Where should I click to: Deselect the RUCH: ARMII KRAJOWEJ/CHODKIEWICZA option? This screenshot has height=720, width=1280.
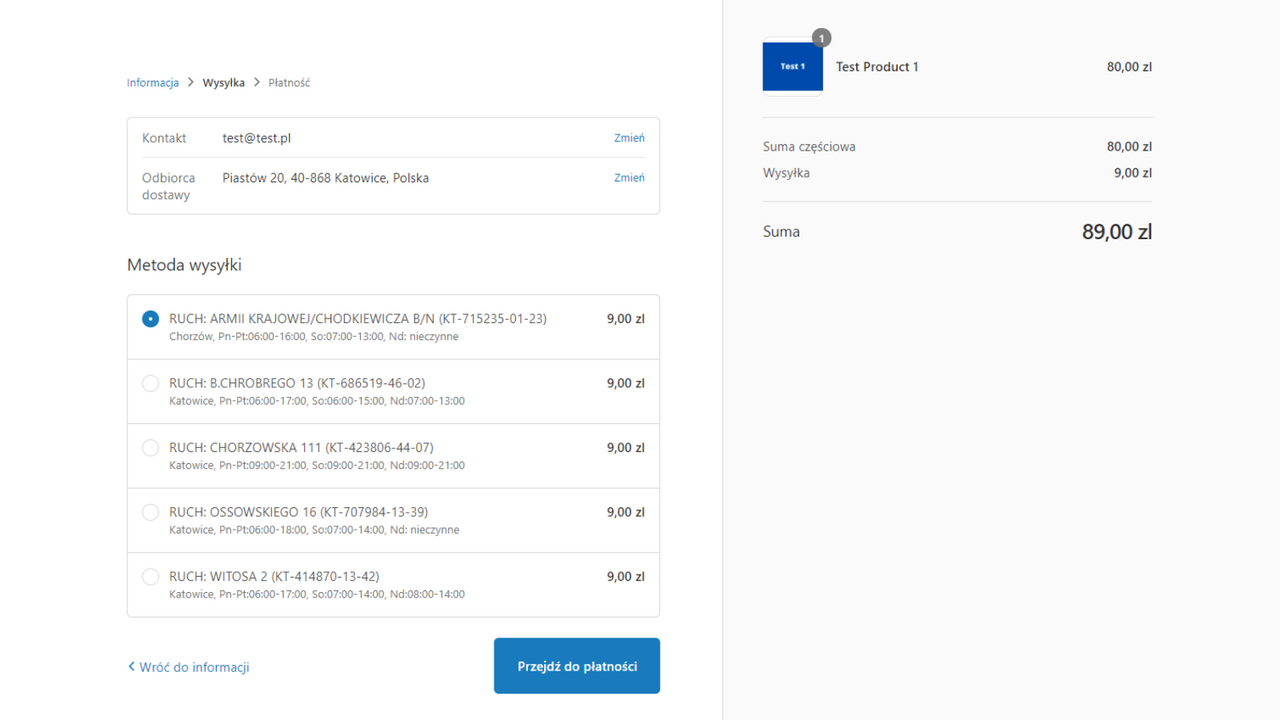pos(150,318)
